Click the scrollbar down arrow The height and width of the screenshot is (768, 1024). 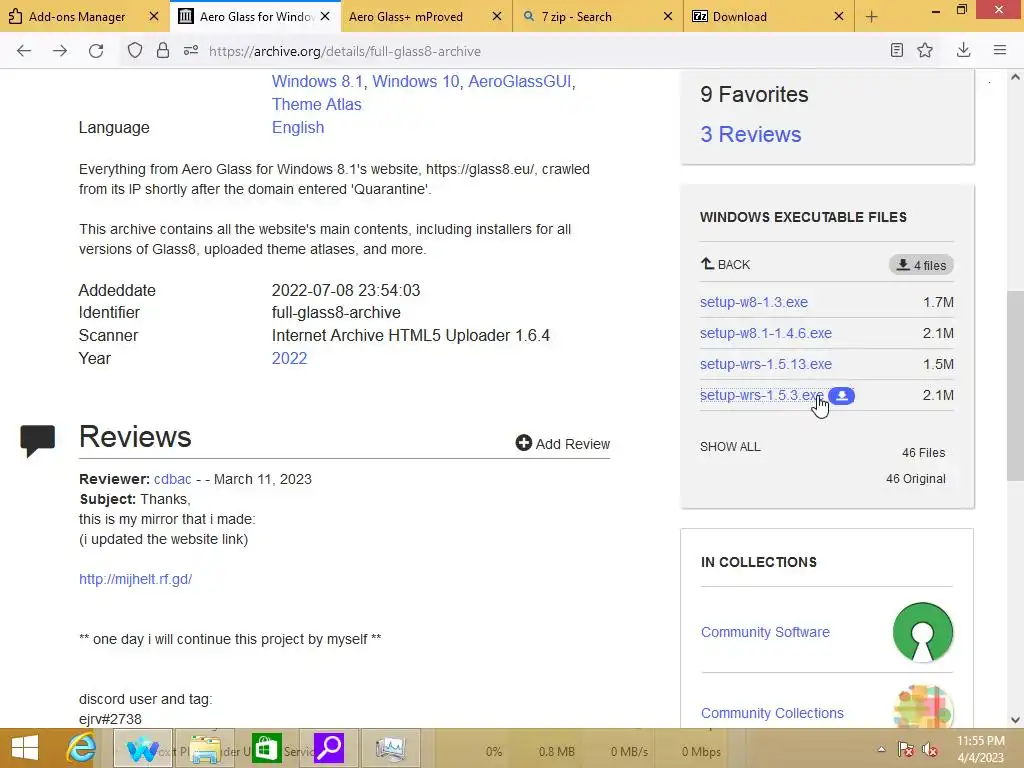1015,720
